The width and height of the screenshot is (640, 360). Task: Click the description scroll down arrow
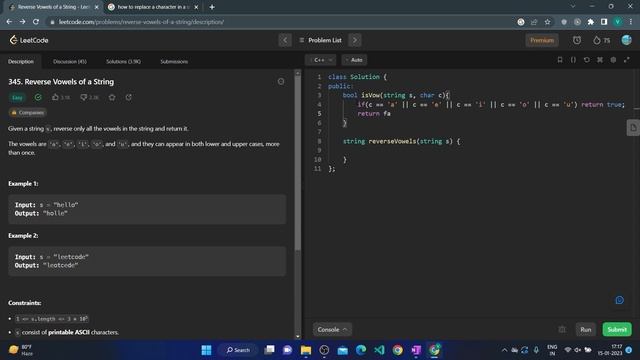coord(298,336)
